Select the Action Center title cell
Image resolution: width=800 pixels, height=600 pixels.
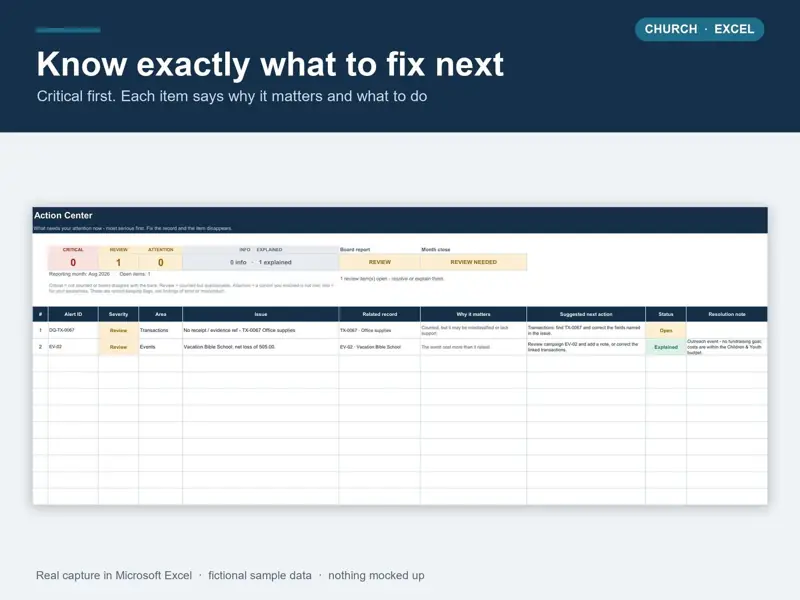click(x=63, y=215)
